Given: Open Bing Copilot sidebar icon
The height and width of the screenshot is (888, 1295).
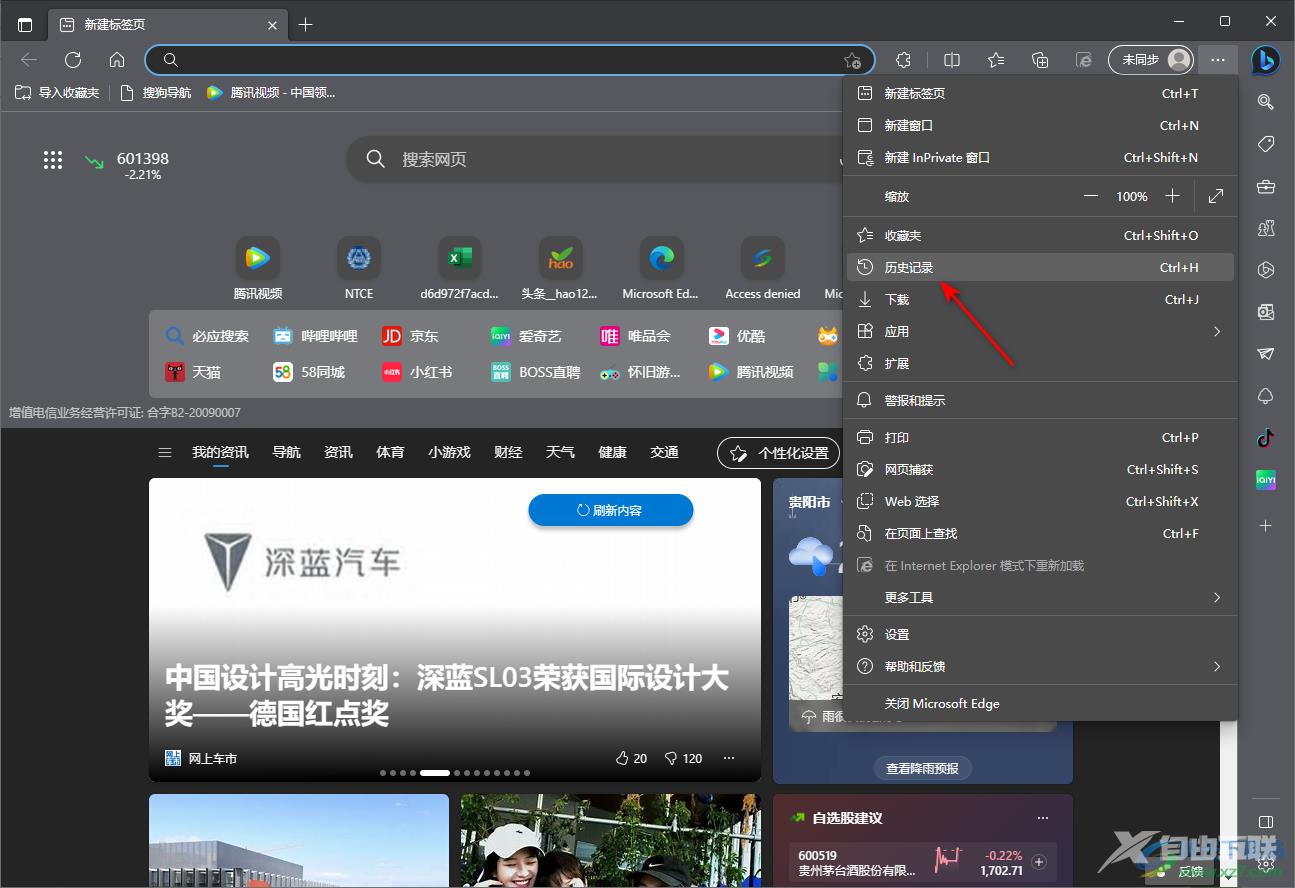Looking at the screenshot, I should 1265,60.
